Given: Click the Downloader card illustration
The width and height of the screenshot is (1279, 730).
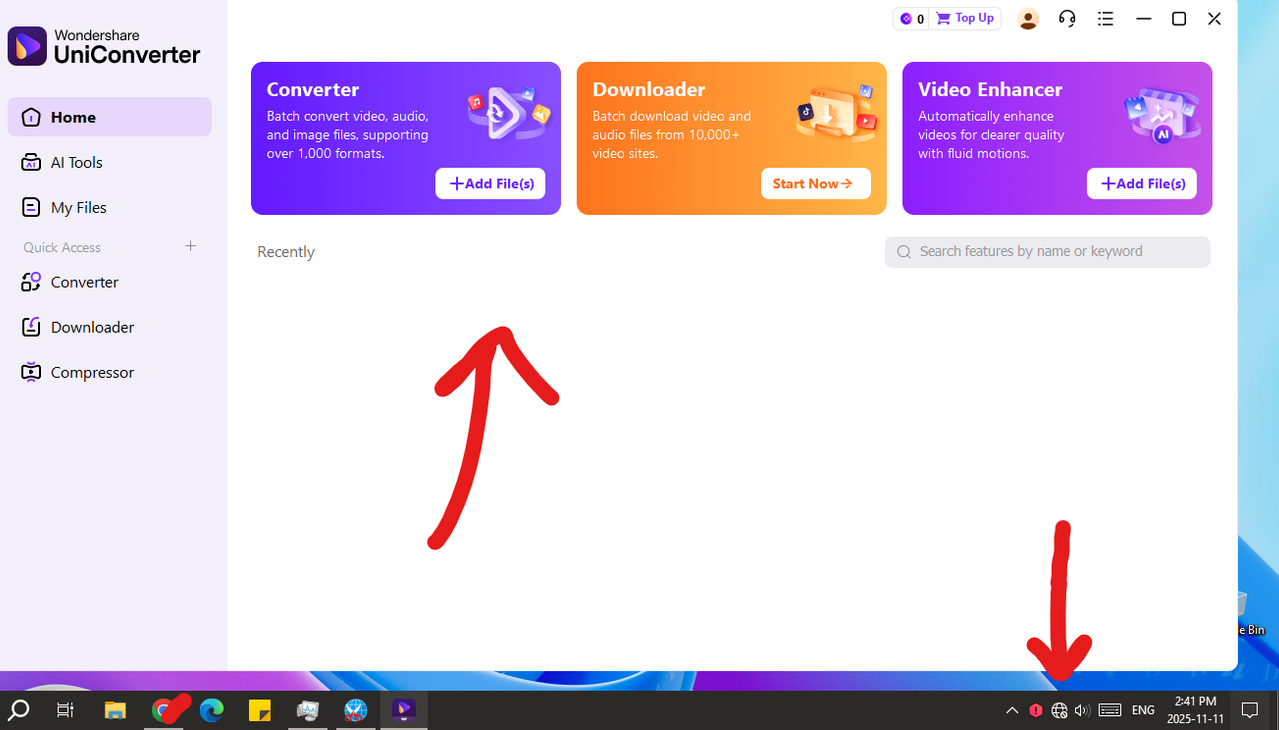Looking at the screenshot, I should tap(836, 112).
